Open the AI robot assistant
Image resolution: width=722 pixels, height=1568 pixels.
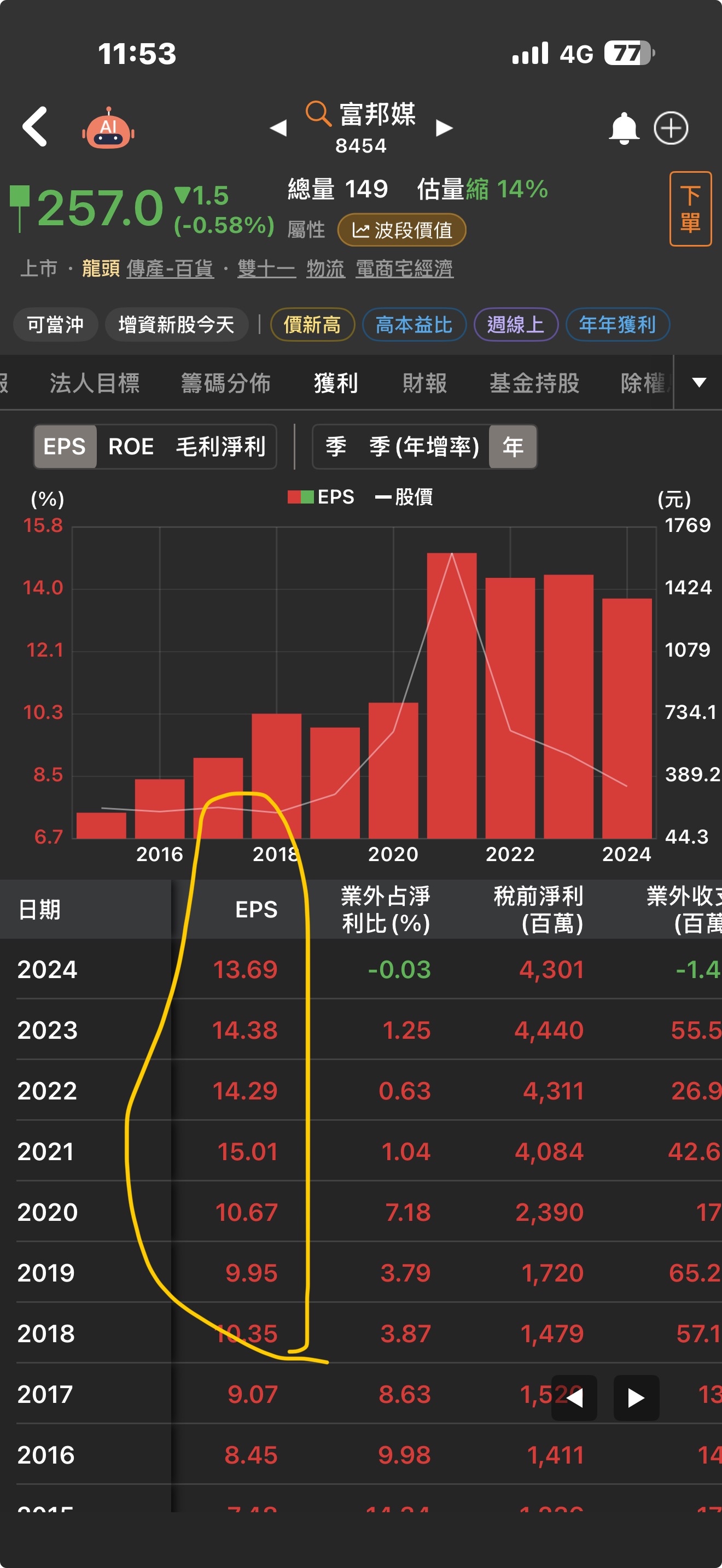[108, 128]
